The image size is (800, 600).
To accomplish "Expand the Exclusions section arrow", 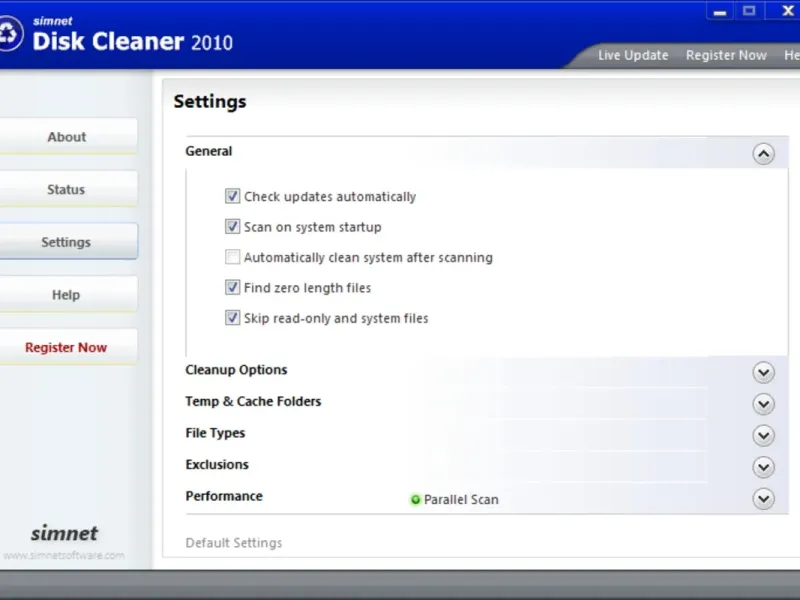I will [x=763, y=467].
